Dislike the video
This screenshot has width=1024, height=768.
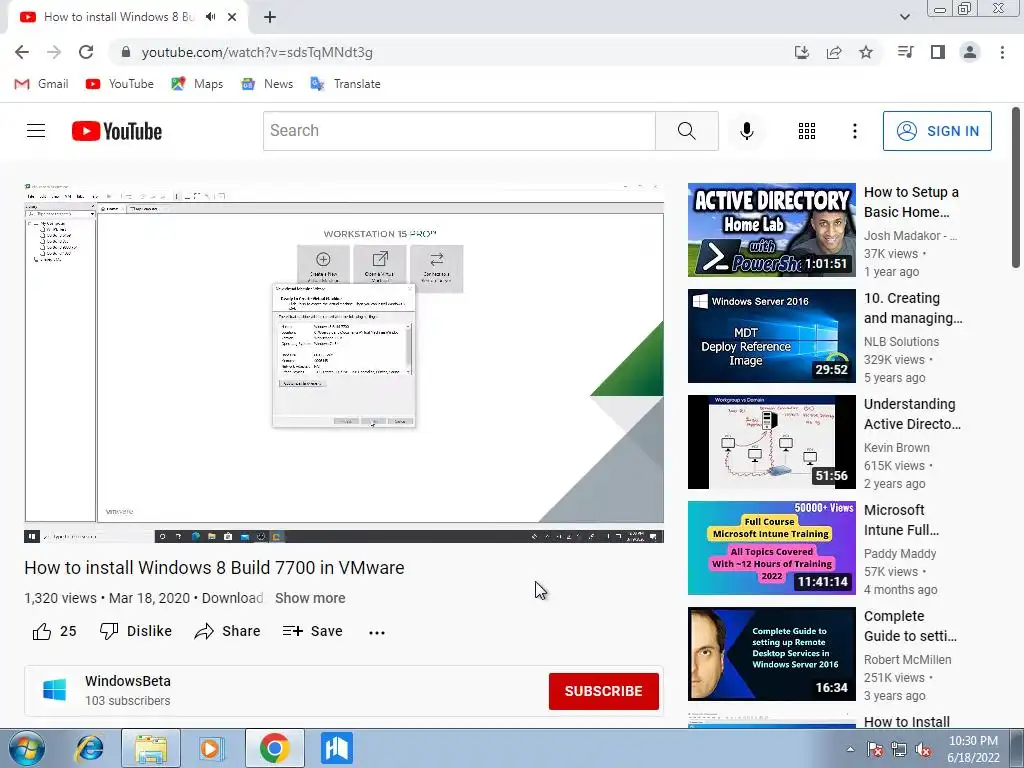click(x=136, y=631)
